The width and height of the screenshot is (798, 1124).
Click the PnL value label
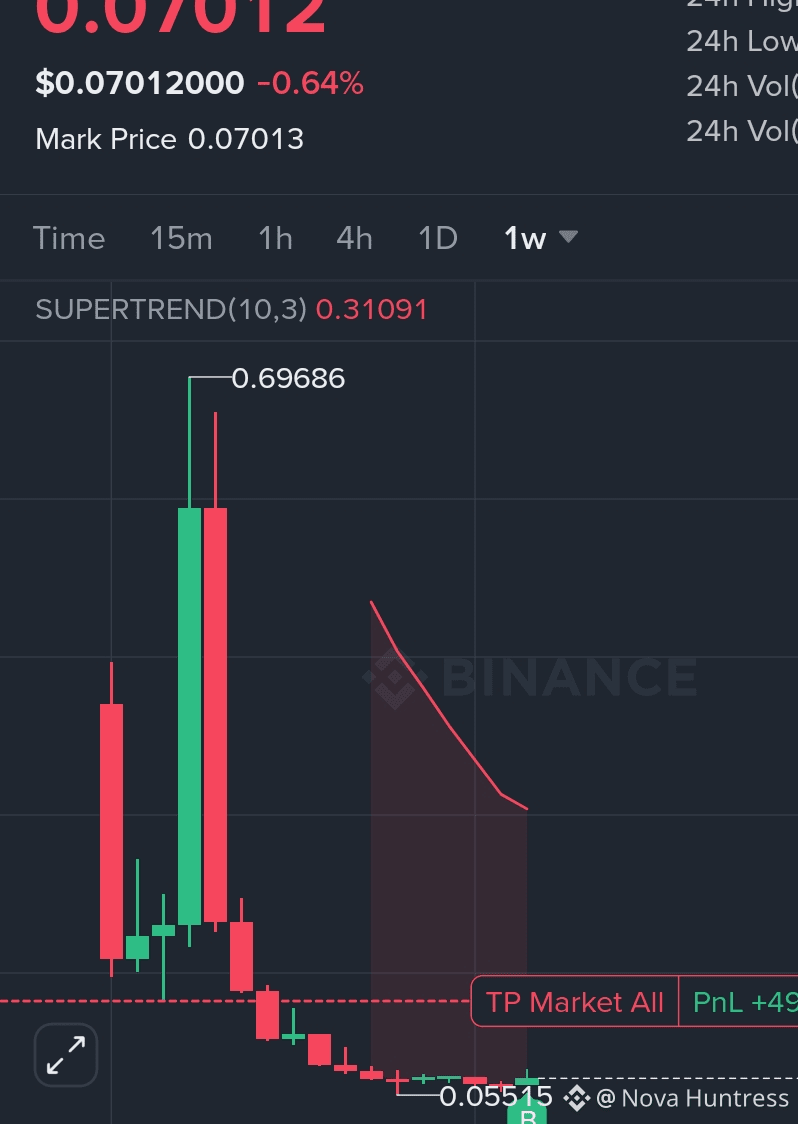tap(738, 1001)
